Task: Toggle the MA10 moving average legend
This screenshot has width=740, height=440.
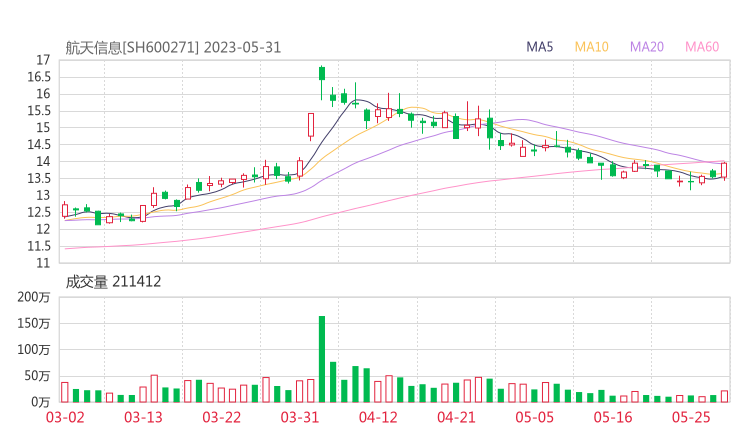Action: pos(591,47)
